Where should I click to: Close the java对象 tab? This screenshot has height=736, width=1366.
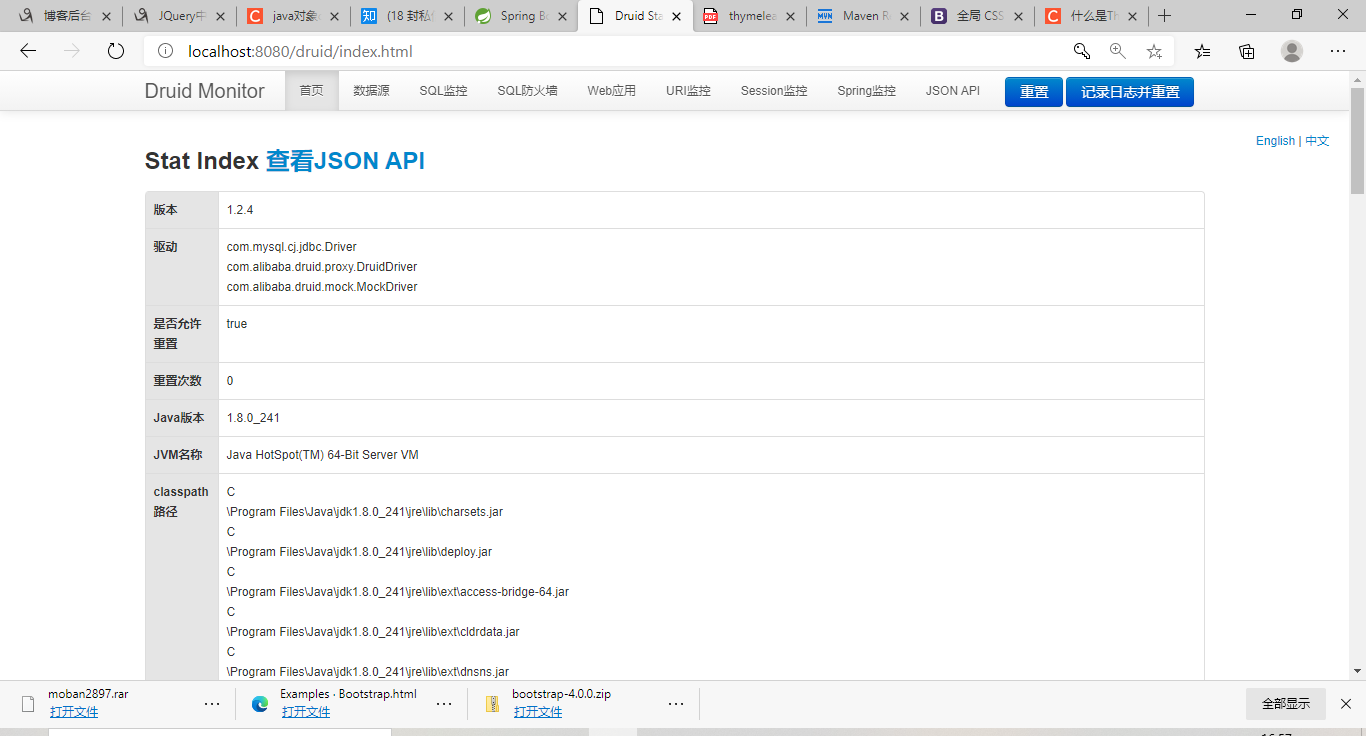click(x=334, y=16)
